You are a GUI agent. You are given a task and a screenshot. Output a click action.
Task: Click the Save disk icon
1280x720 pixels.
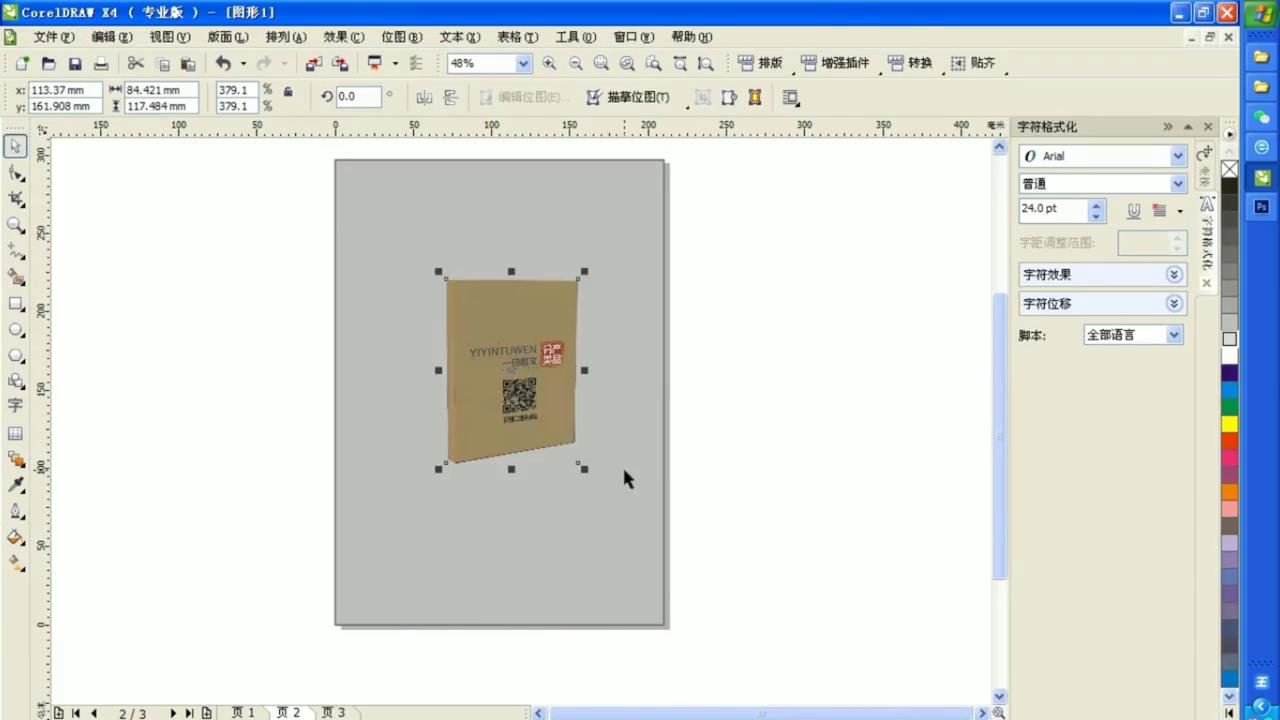tap(74, 63)
